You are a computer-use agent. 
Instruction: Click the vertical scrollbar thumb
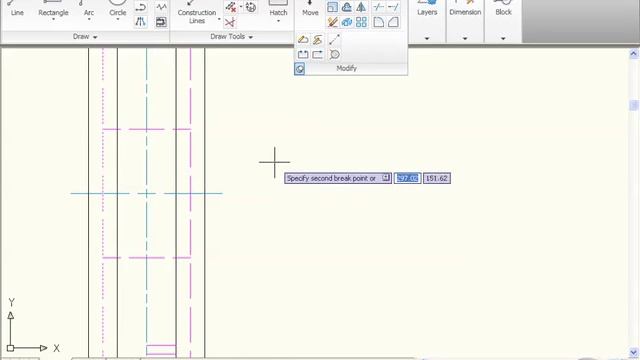coord(633,105)
